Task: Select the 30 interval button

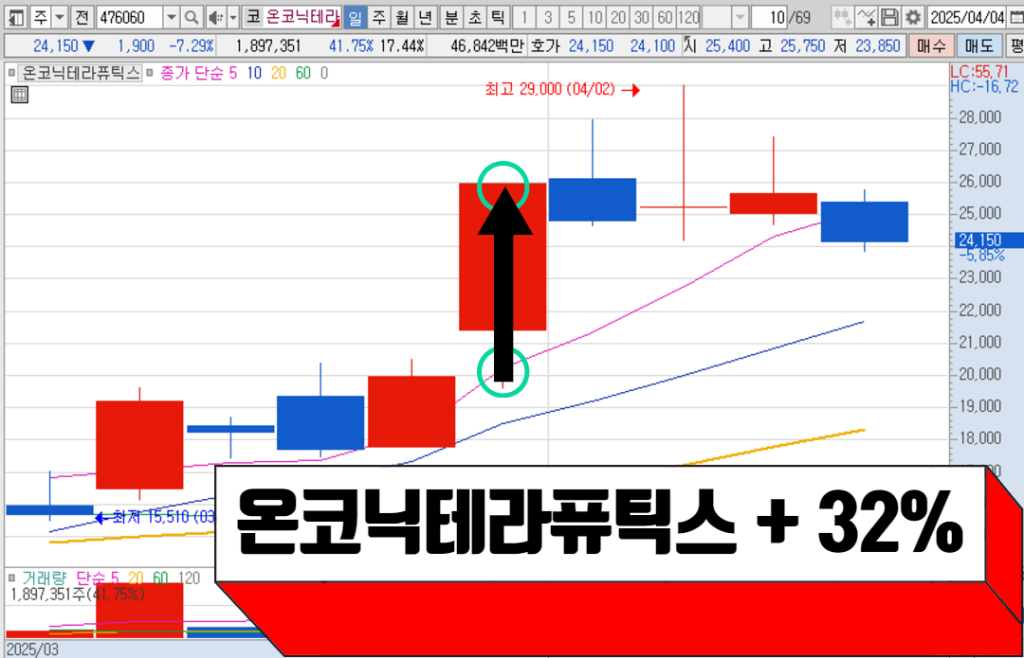Action: [x=642, y=18]
